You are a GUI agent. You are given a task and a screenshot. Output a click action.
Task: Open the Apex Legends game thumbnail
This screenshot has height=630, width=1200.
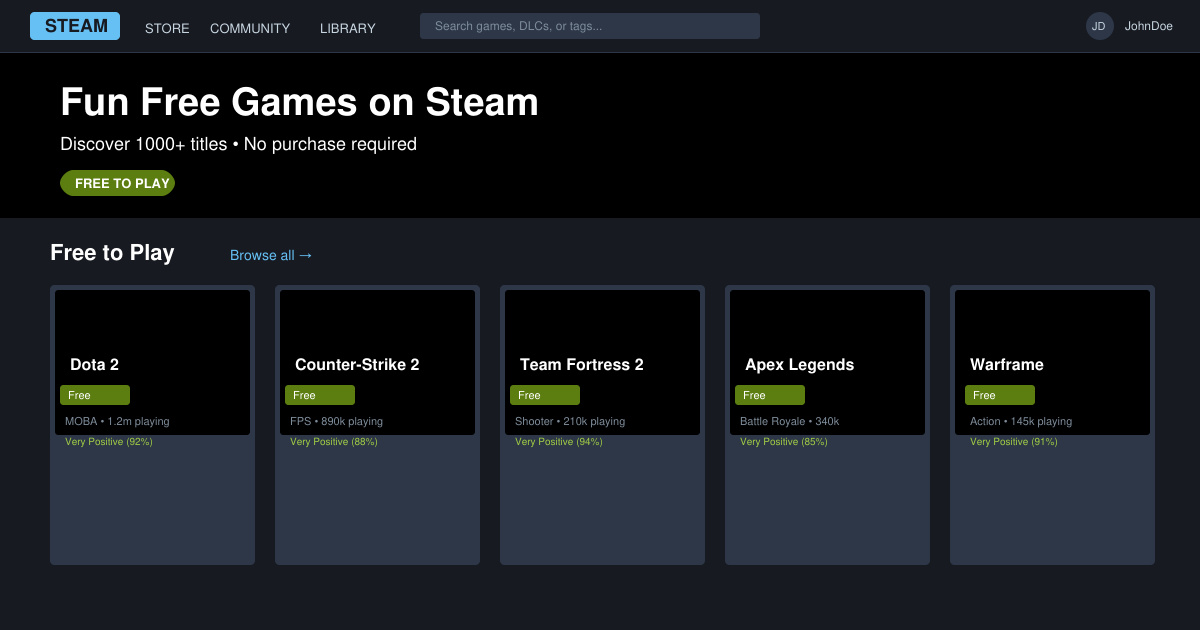(x=827, y=362)
